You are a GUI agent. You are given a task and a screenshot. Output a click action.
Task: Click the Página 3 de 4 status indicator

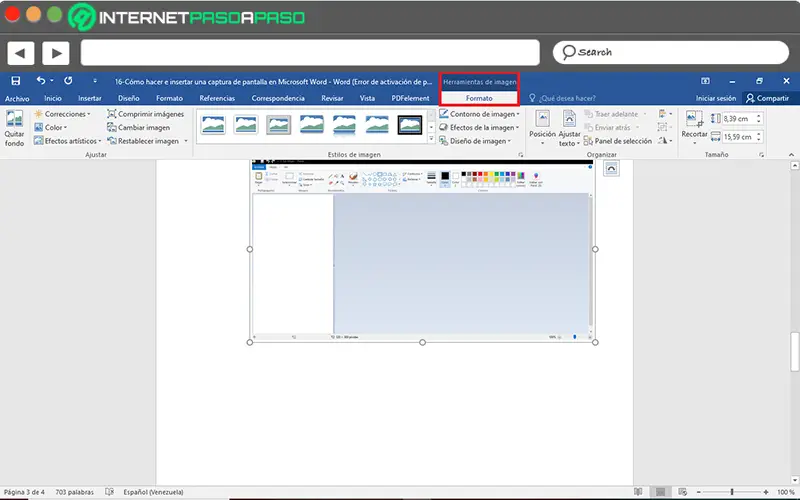coord(24,492)
